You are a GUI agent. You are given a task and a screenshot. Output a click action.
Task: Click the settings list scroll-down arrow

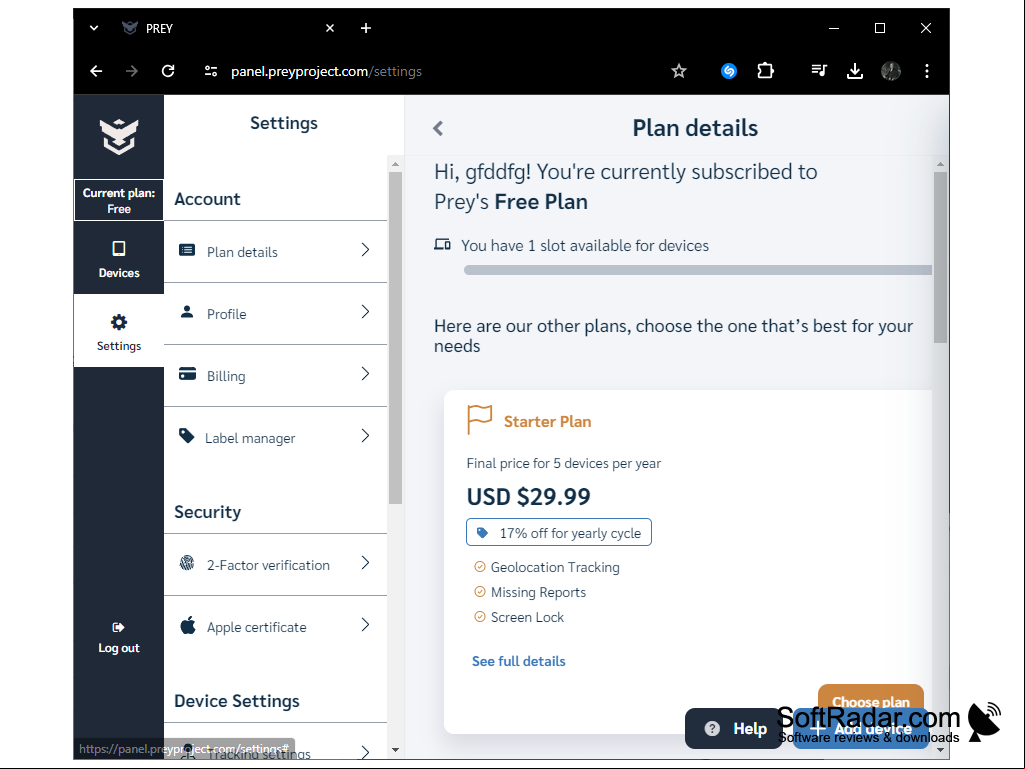point(395,750)
